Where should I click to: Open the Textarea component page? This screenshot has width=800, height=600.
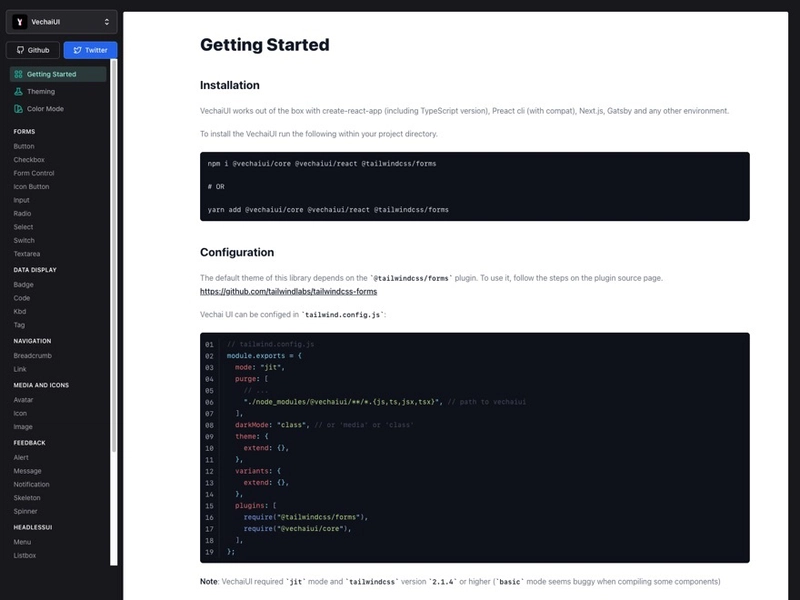(x=27, y=254)
